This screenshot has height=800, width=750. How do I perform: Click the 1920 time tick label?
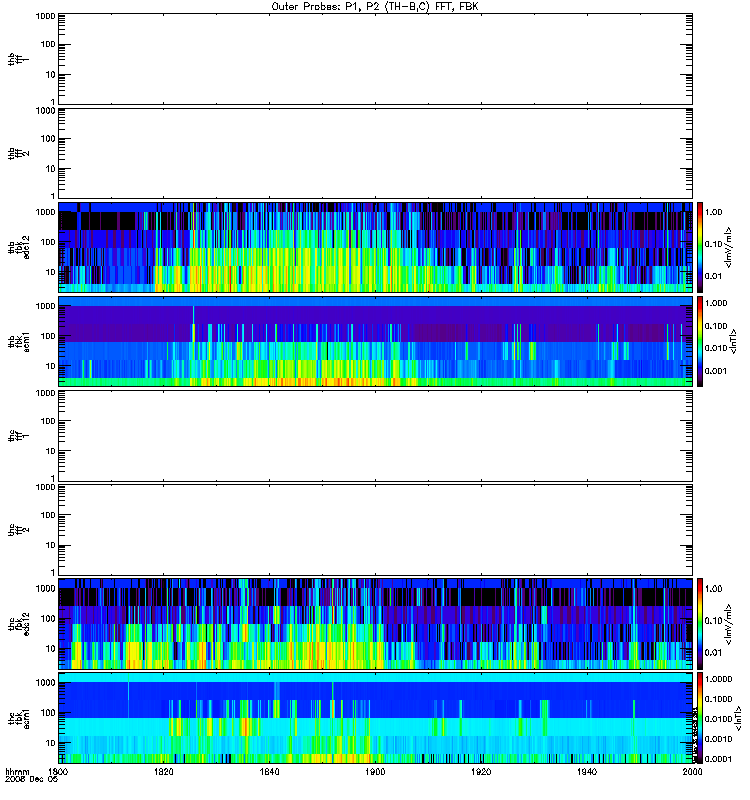coord(481,771)
